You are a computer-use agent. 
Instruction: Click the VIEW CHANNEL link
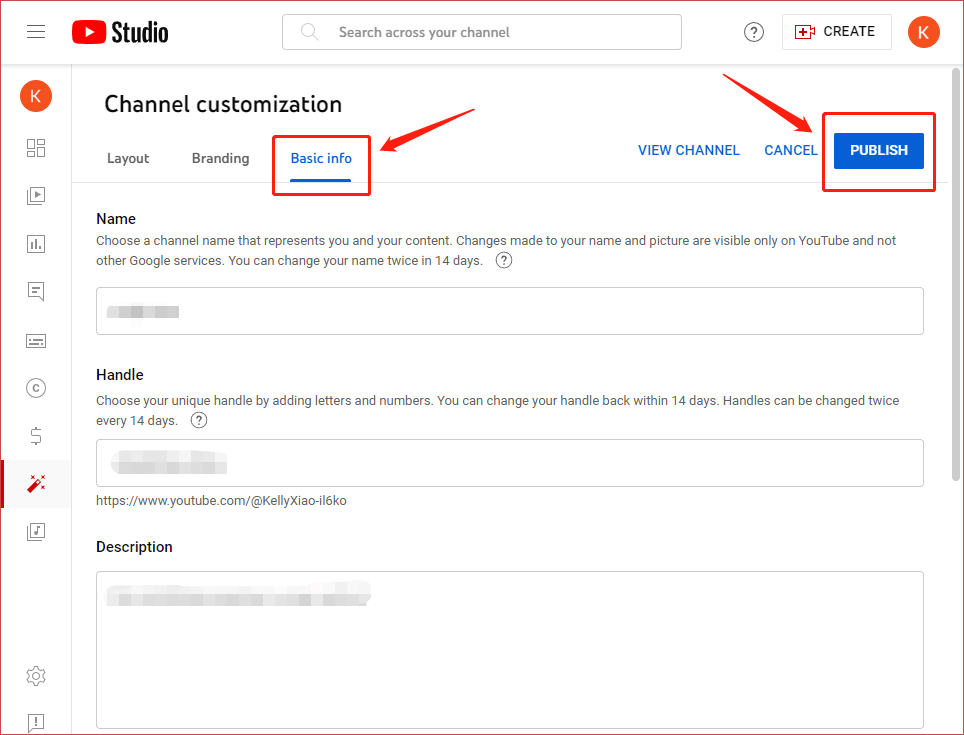pos(688,150)
